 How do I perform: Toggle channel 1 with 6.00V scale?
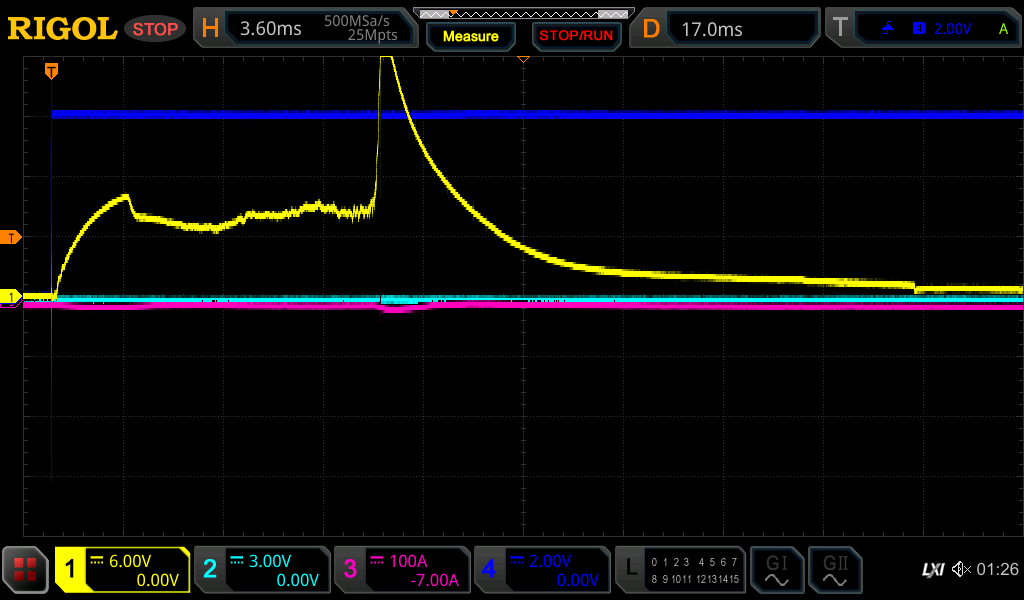[122, 570]
